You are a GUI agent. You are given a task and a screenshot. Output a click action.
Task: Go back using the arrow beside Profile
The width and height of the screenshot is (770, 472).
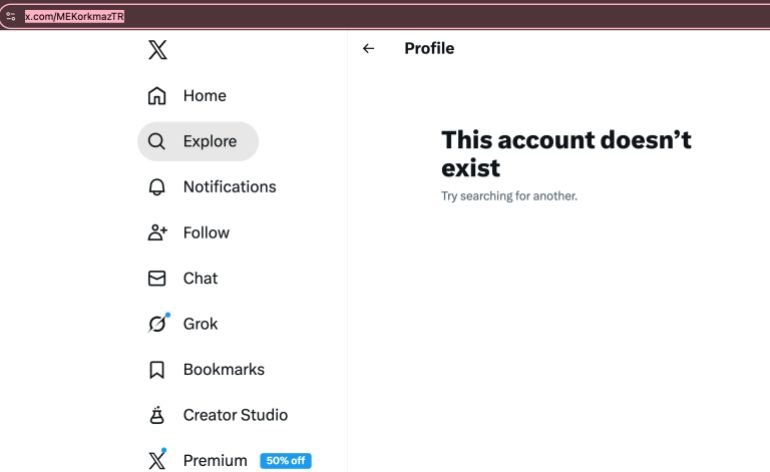pos(369,48)
